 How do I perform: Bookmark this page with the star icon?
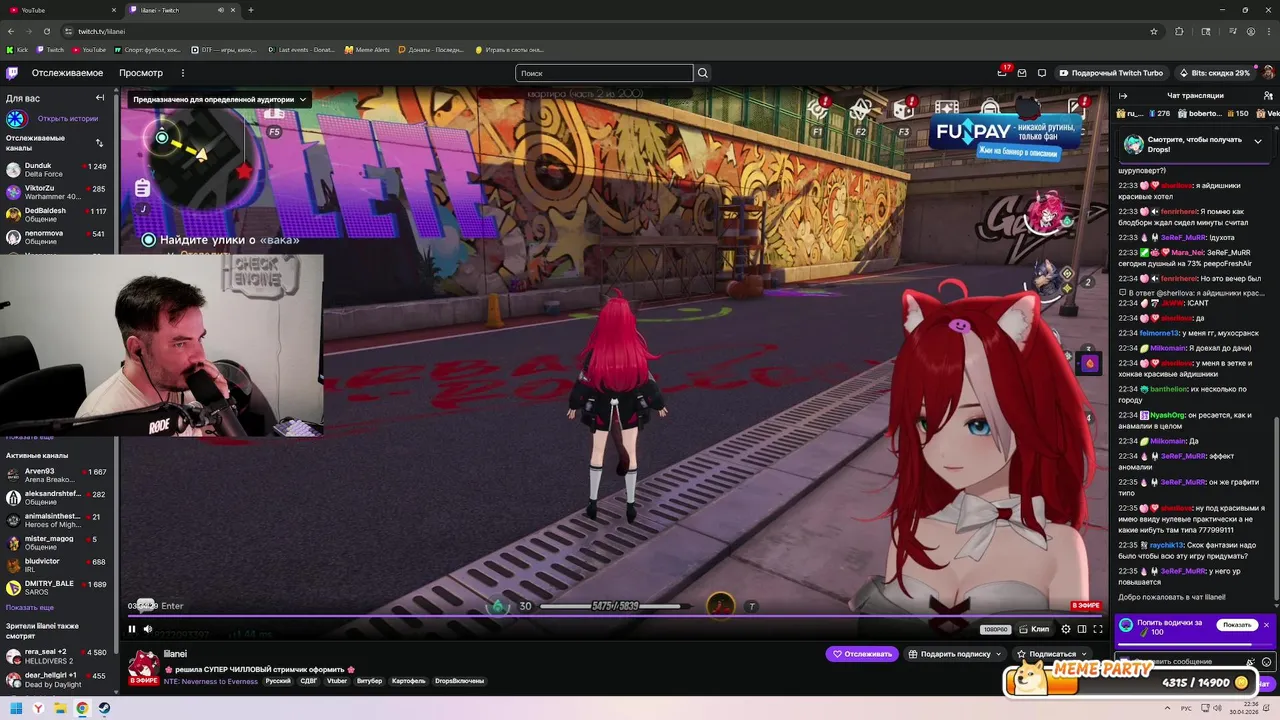coord(1154,31)
